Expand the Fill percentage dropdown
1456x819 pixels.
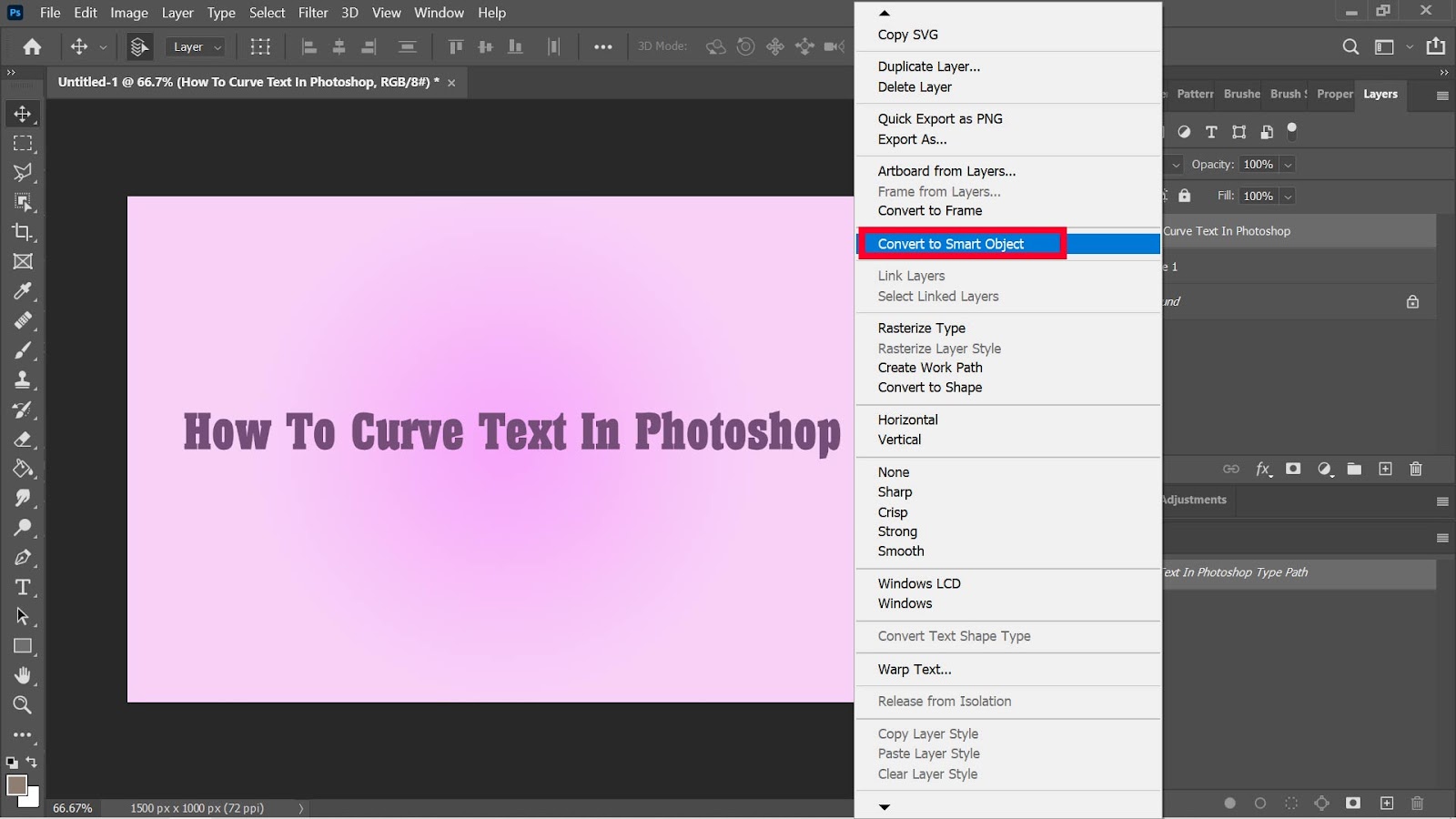pos(1288,197)
